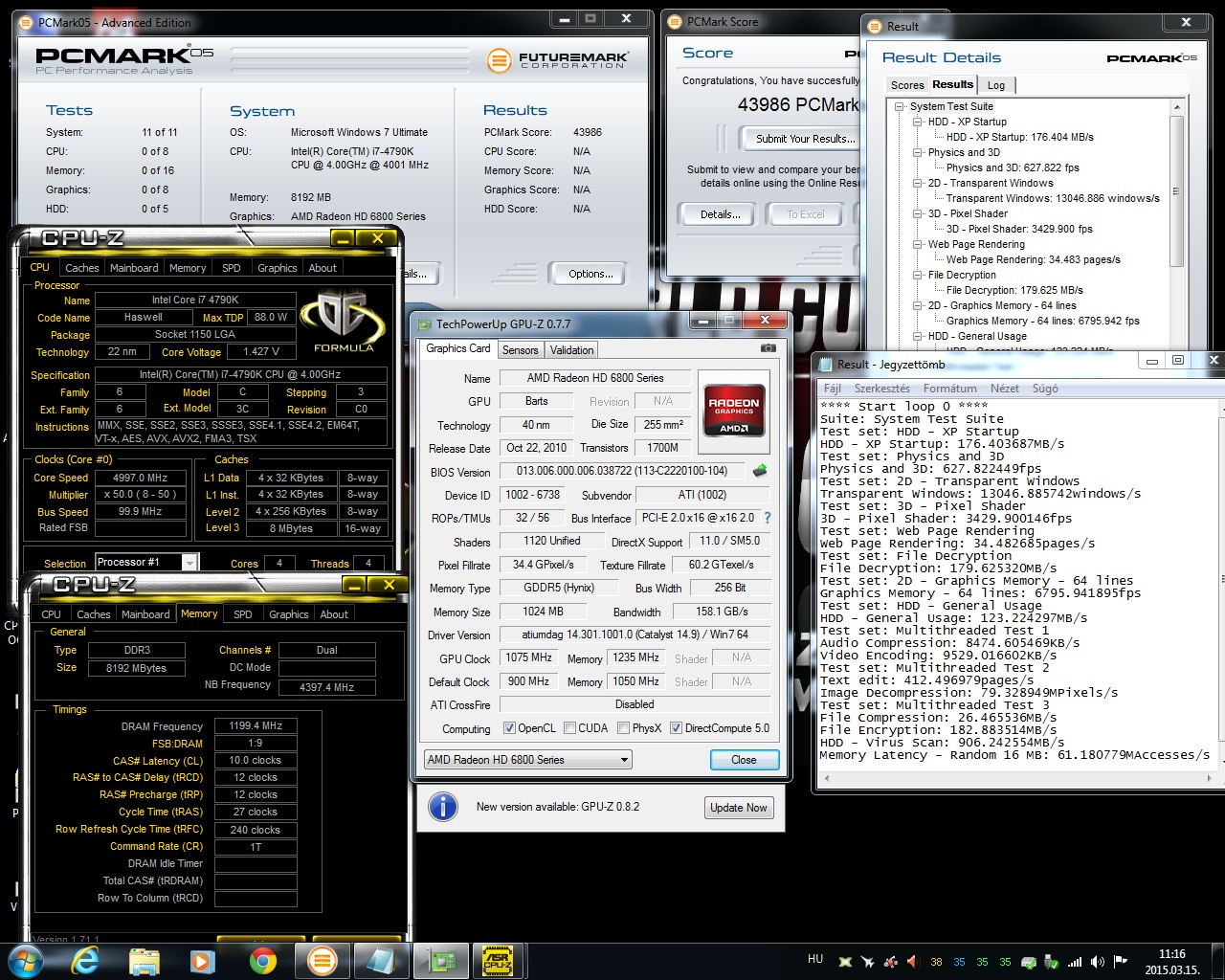This screenshot has width=1225, height=980.
Task: Click the HU language indicator in tray
Action: coord(815,959)
